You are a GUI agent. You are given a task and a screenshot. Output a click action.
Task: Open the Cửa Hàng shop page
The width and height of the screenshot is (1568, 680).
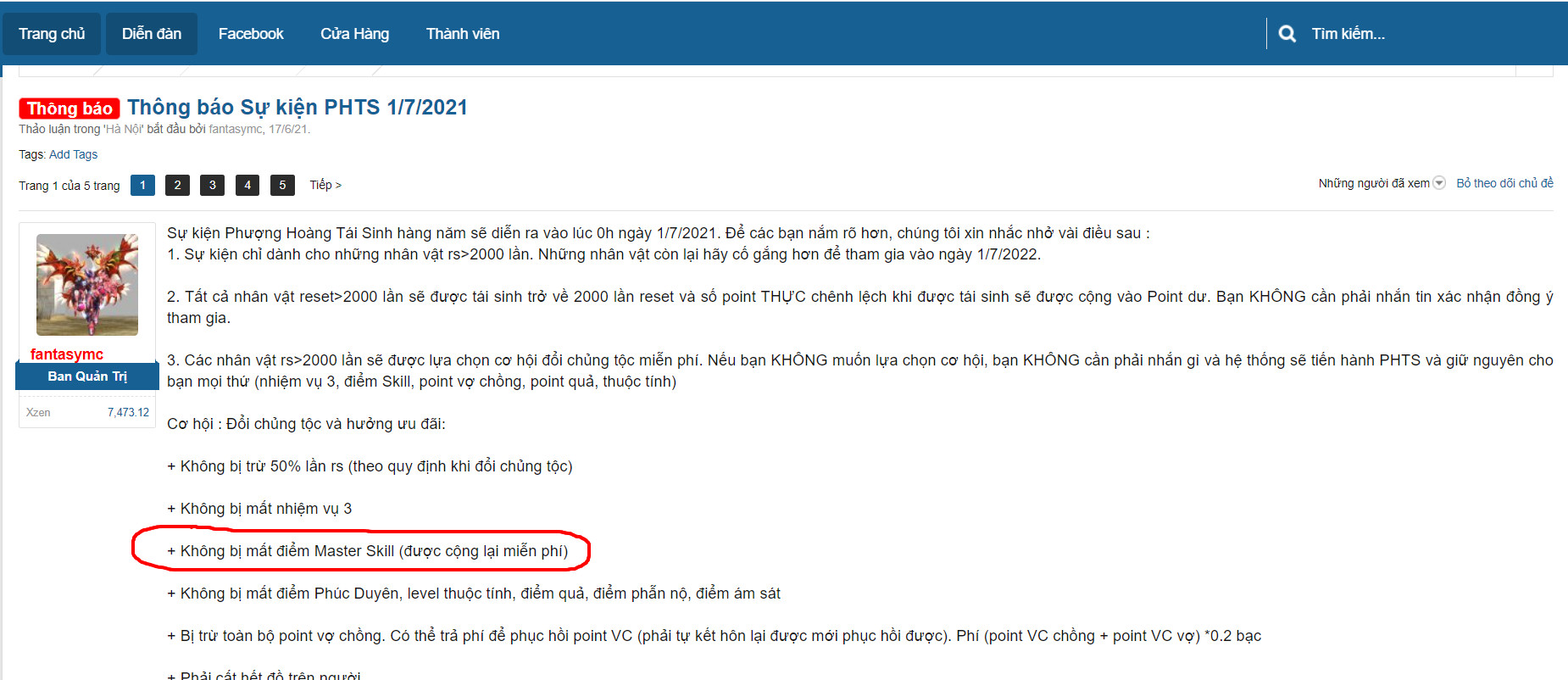coord(354,34)
